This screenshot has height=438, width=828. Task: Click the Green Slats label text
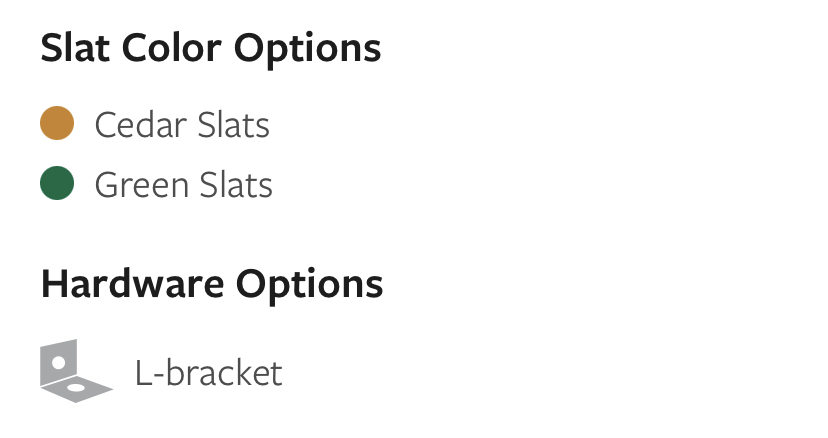click(184, 185)
